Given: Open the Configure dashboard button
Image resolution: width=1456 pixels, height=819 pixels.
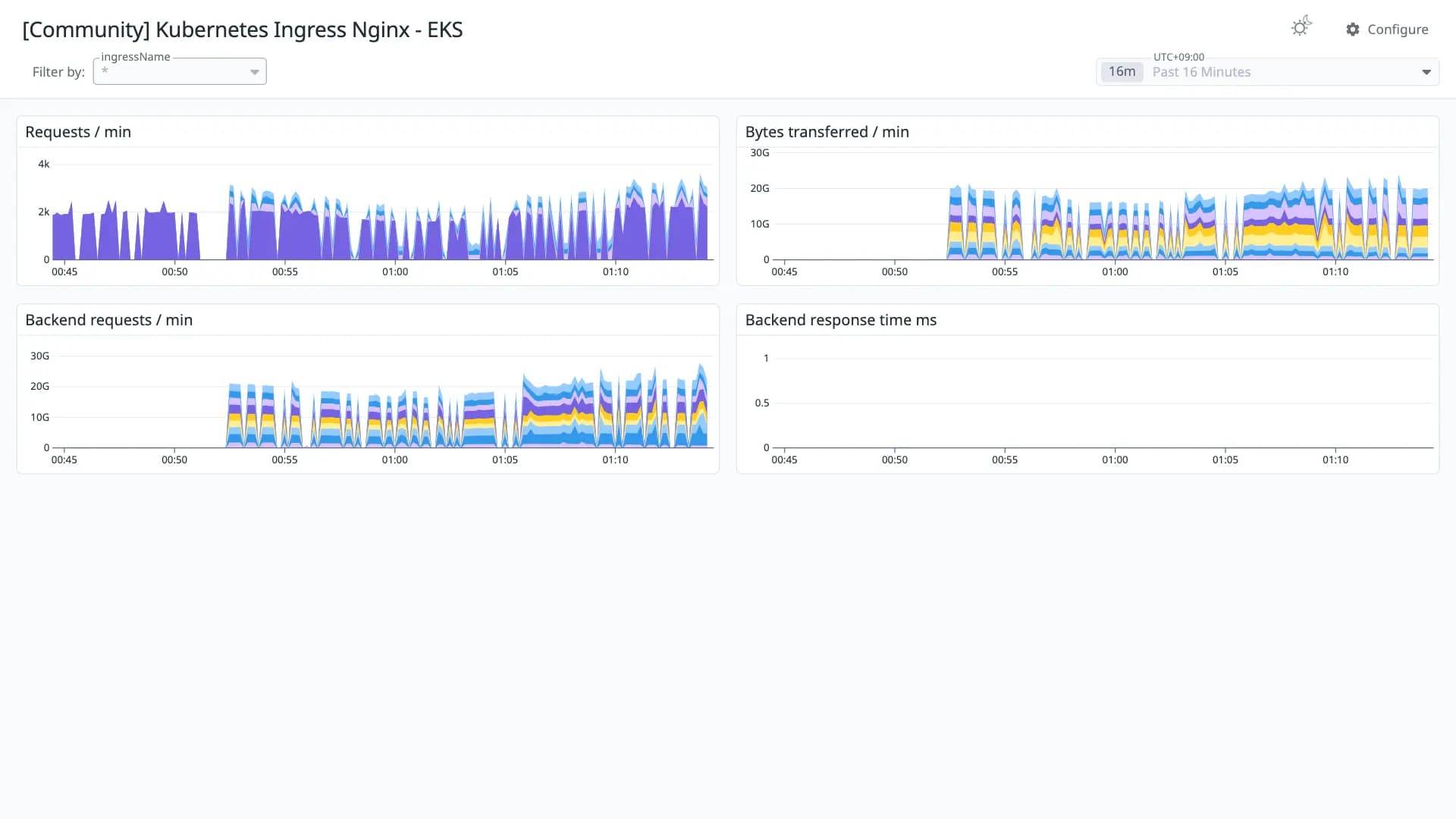Looking at the screenshot, I should click(x=1387, y=30).
